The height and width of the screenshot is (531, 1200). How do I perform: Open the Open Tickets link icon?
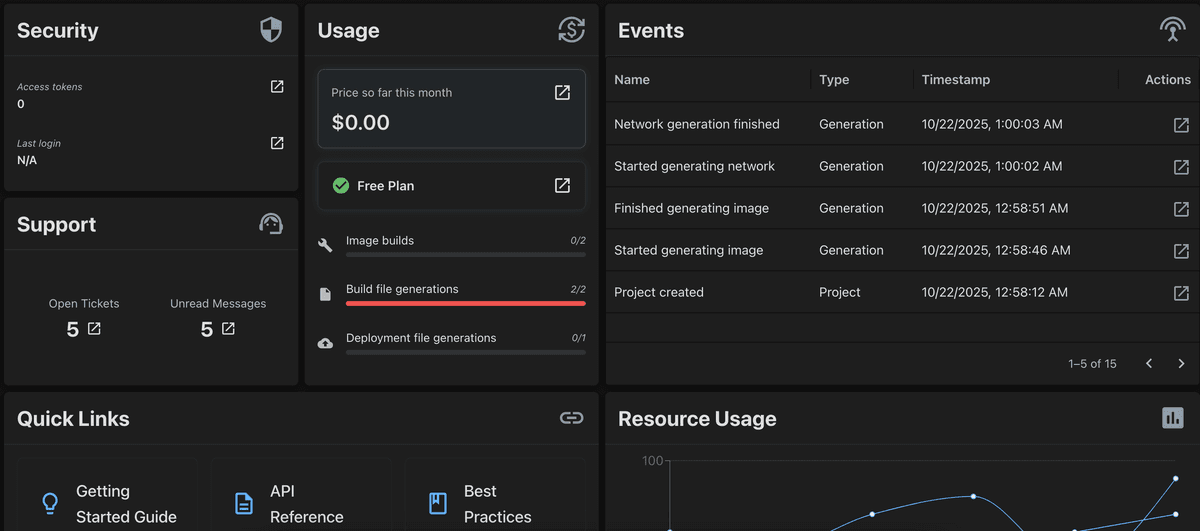pos(94,329)
